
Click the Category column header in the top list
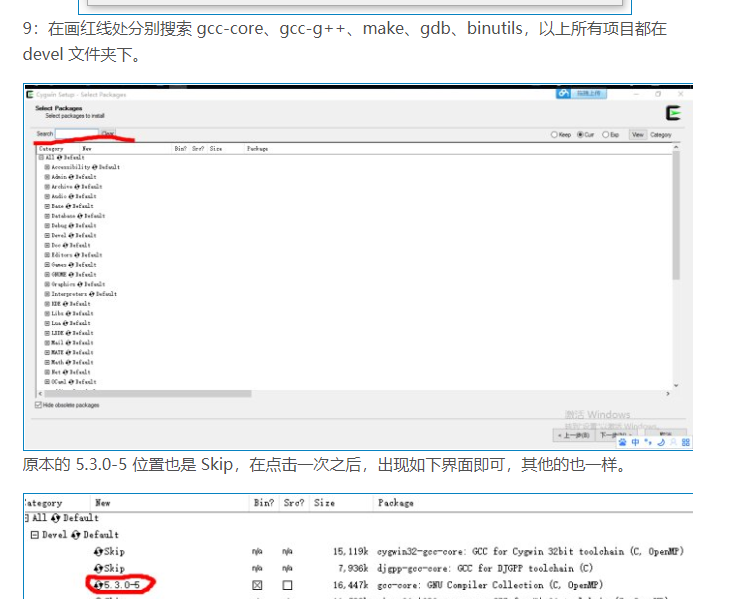point(51,149)
